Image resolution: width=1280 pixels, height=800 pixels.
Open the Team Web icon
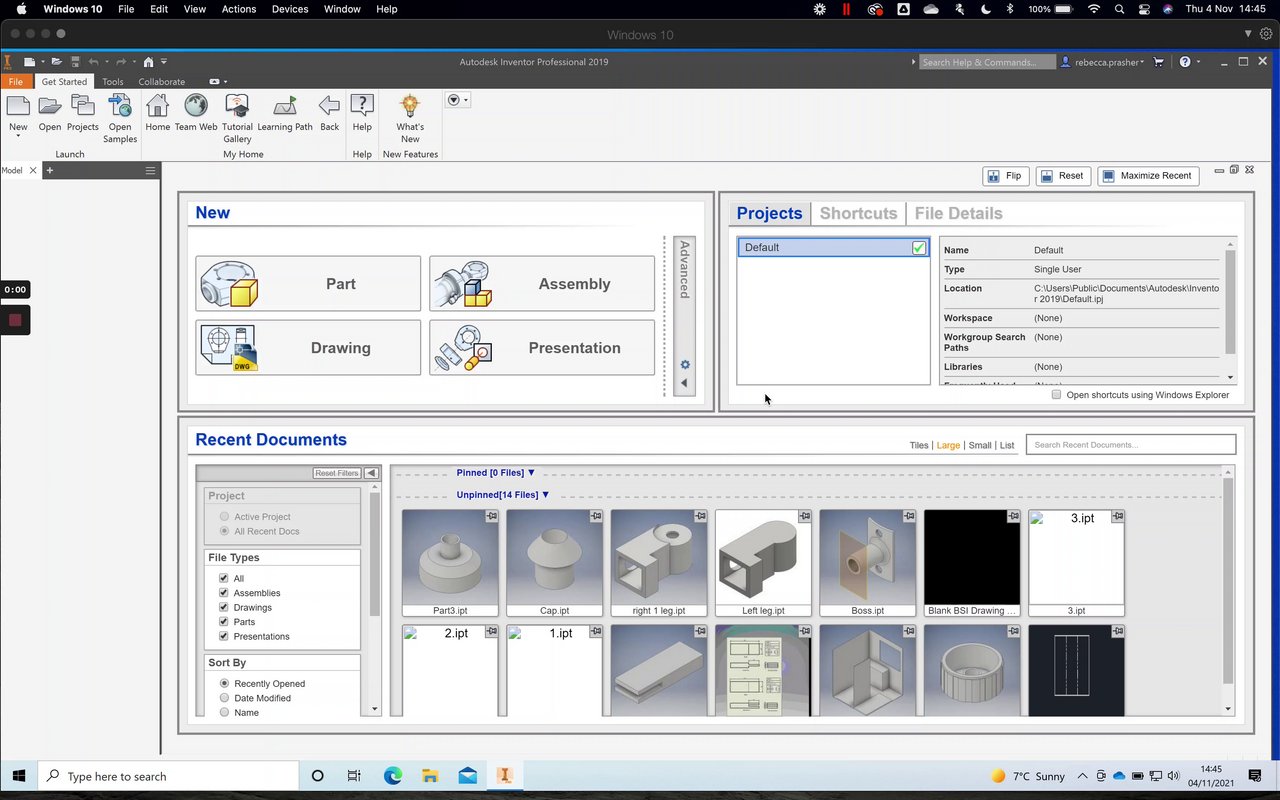coord(196,107)
